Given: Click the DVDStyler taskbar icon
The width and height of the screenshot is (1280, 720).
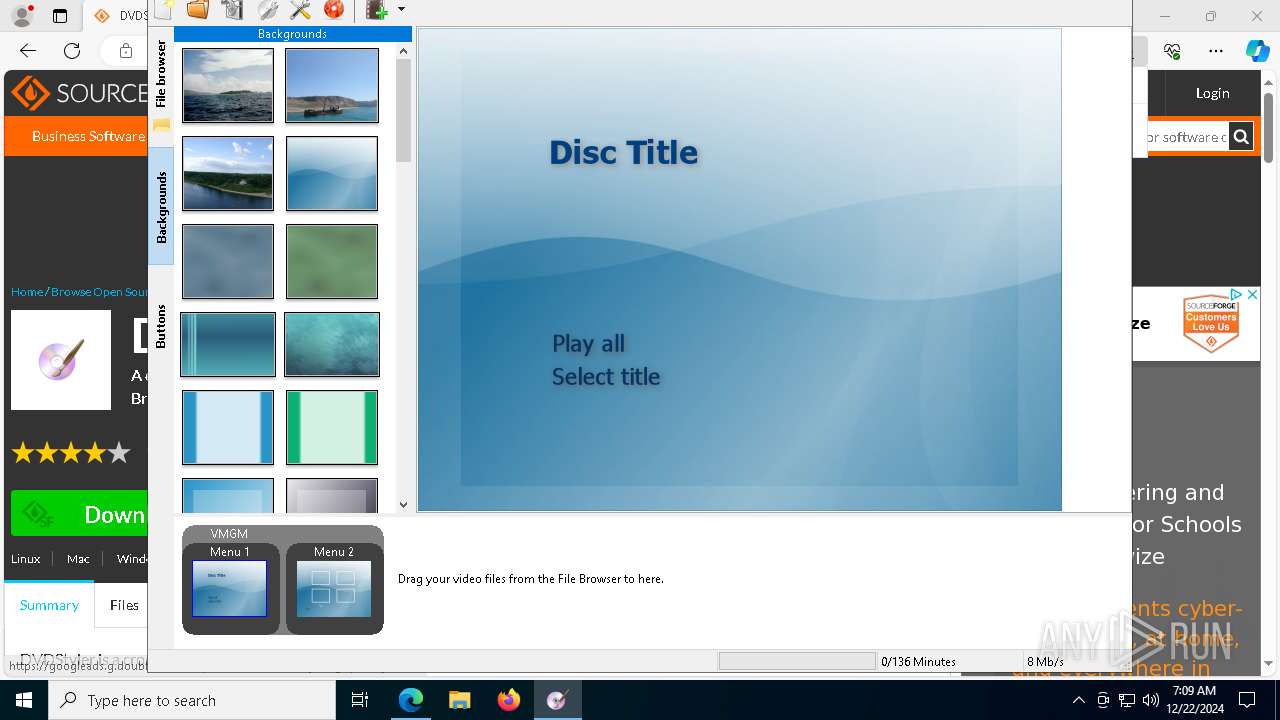Looking at the screenshot, I should (x=557, y=700).
